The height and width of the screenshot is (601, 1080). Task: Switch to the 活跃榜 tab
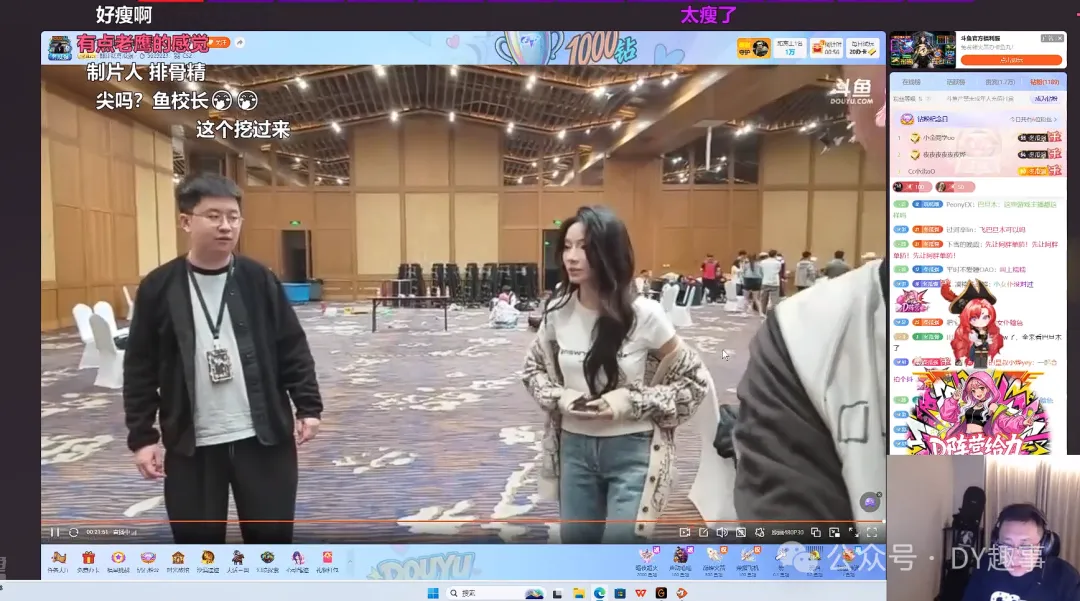click(x=955, y=82)
